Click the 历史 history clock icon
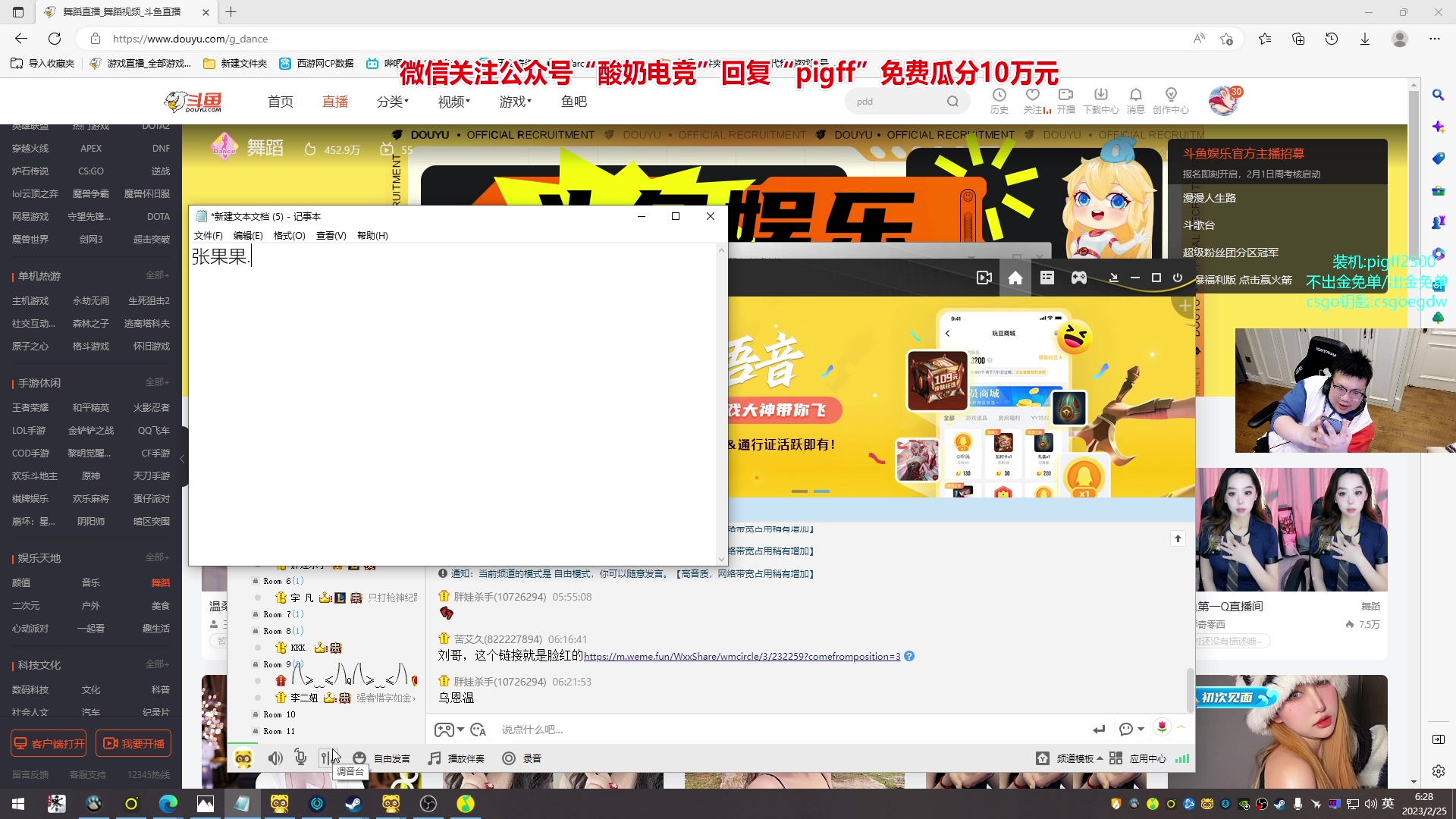The image size is (1456, 819). point(999,96)
